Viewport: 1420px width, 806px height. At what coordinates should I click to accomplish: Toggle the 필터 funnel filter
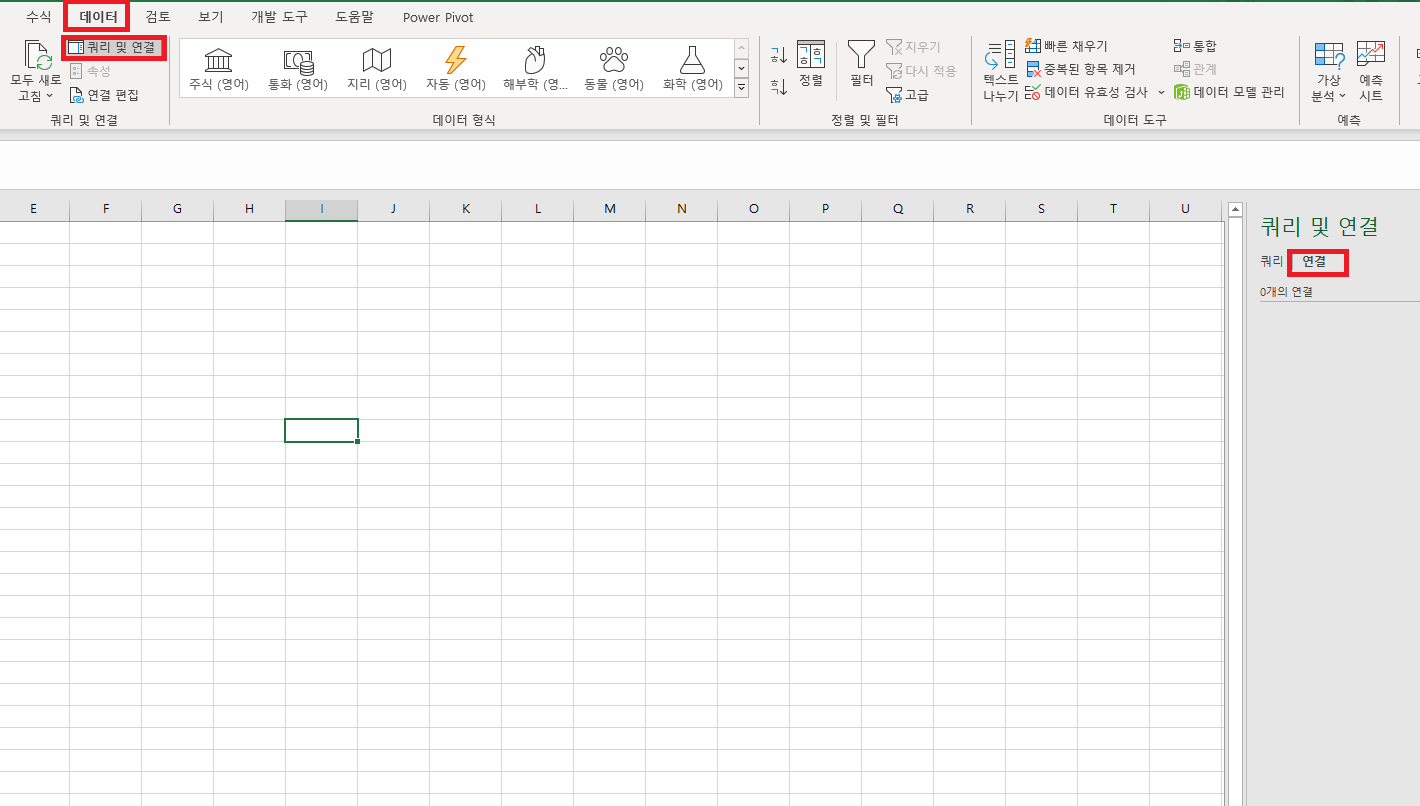coord(861,64)
